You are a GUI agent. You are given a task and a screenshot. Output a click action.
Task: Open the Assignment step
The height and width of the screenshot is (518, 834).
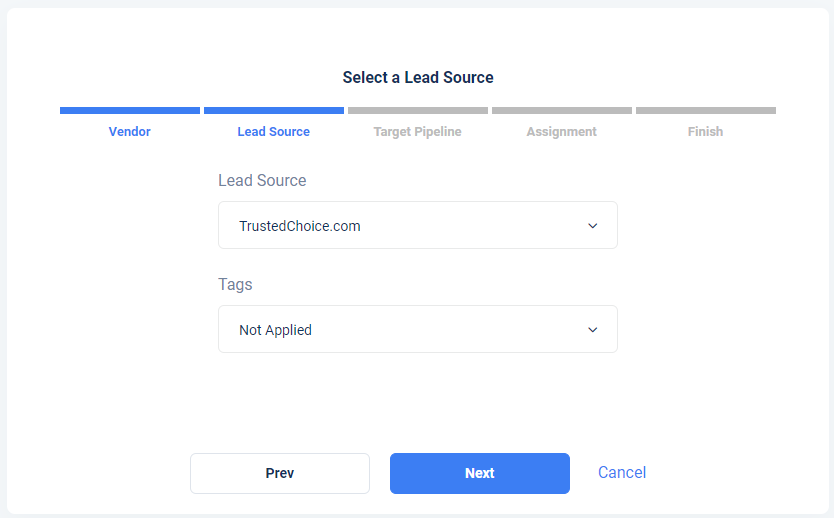click(562, 132)
